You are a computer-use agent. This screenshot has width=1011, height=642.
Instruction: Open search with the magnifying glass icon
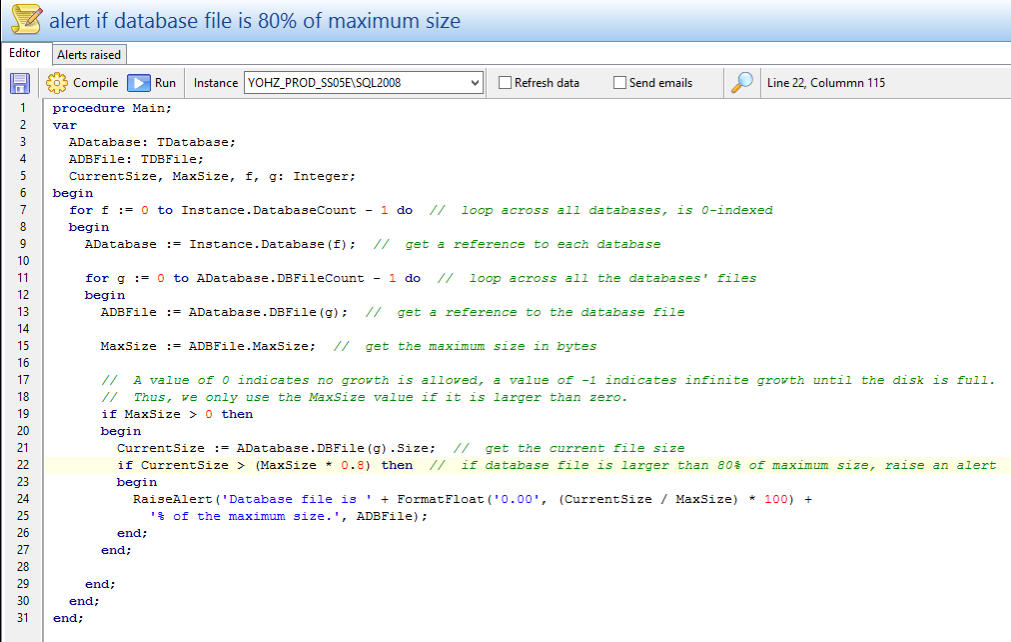(x=741, y=83)
